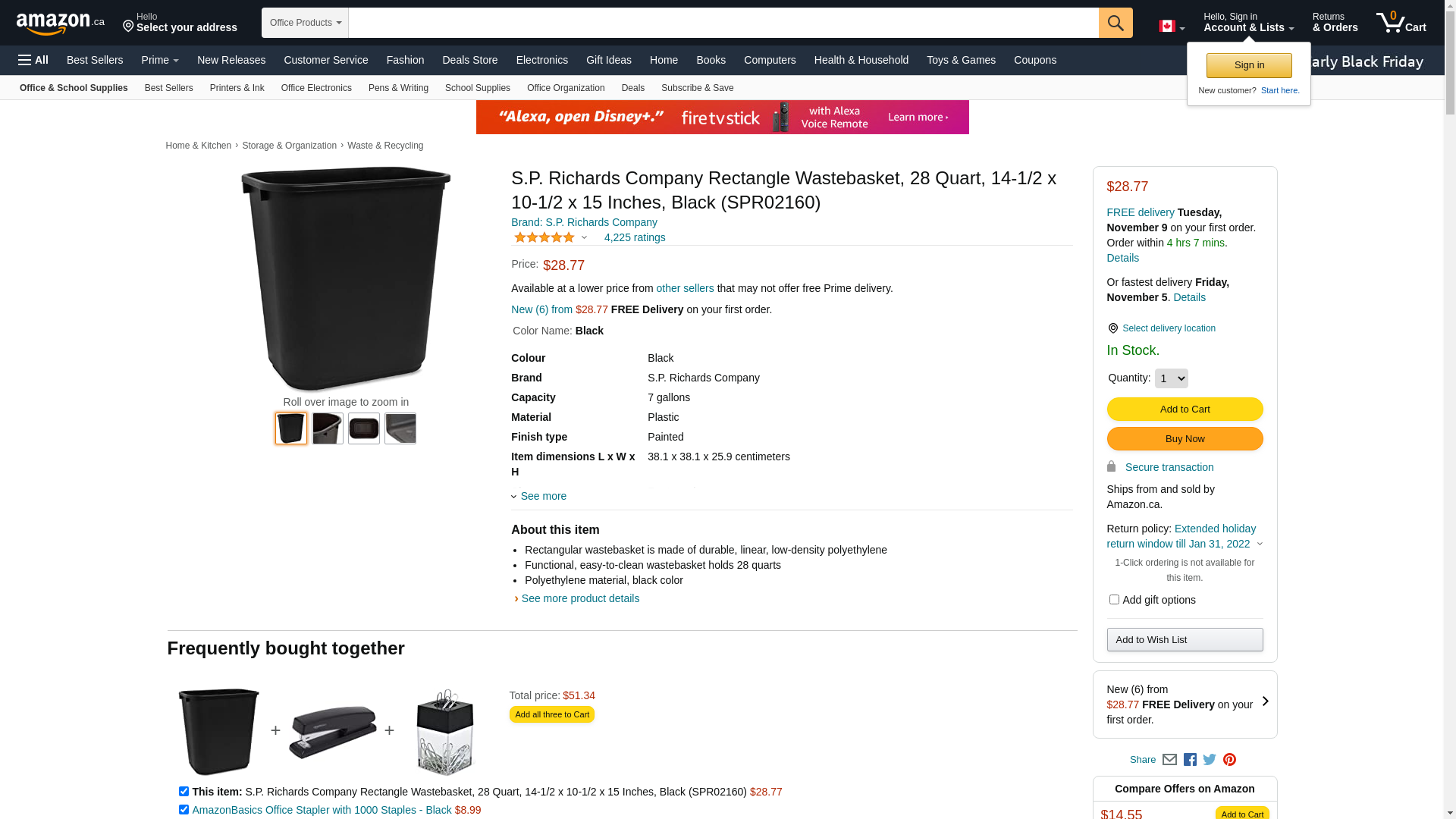Go to Pens & Writing category tab
This screenshot has height=819, width=1456.
pos(398,88)
